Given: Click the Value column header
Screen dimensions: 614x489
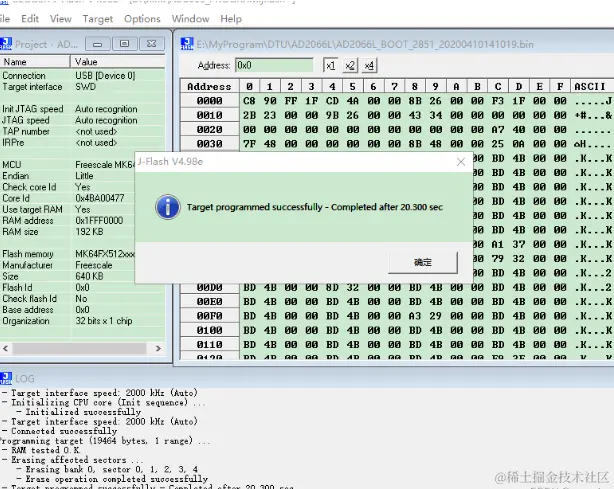Looking at the screenshot, I should (x=118, y=62).
